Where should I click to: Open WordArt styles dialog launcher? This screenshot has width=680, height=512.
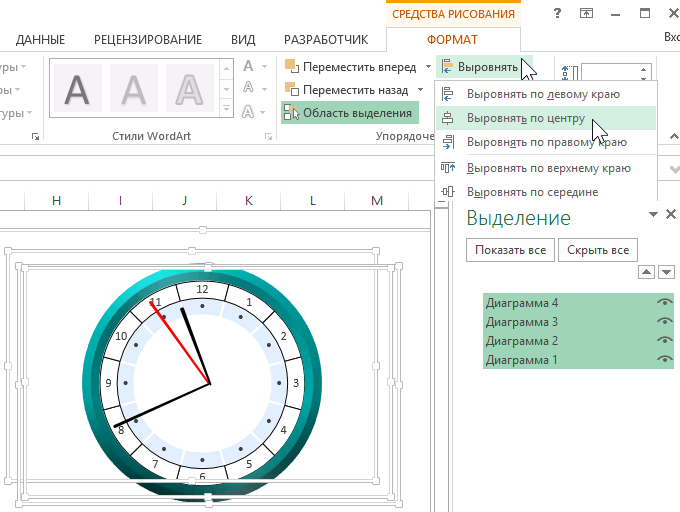268,137
